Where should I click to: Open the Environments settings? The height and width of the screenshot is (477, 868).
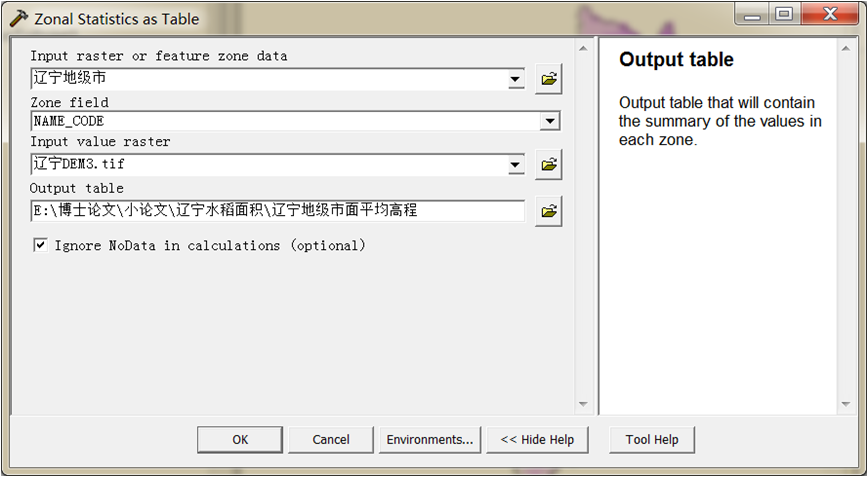[430, 439]
